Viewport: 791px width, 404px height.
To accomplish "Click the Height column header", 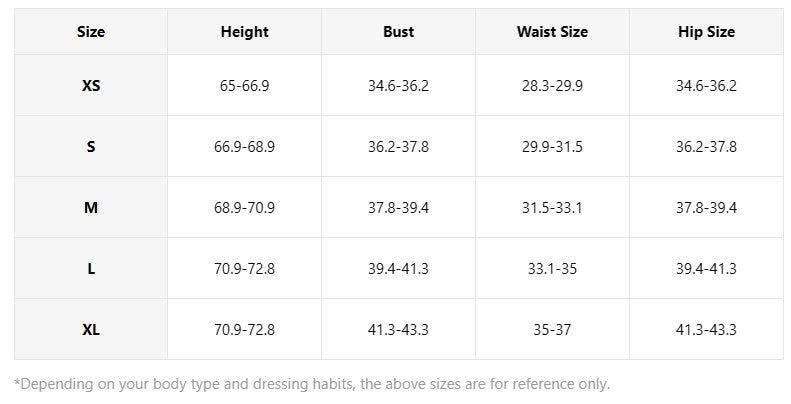I will pos(245,32).
